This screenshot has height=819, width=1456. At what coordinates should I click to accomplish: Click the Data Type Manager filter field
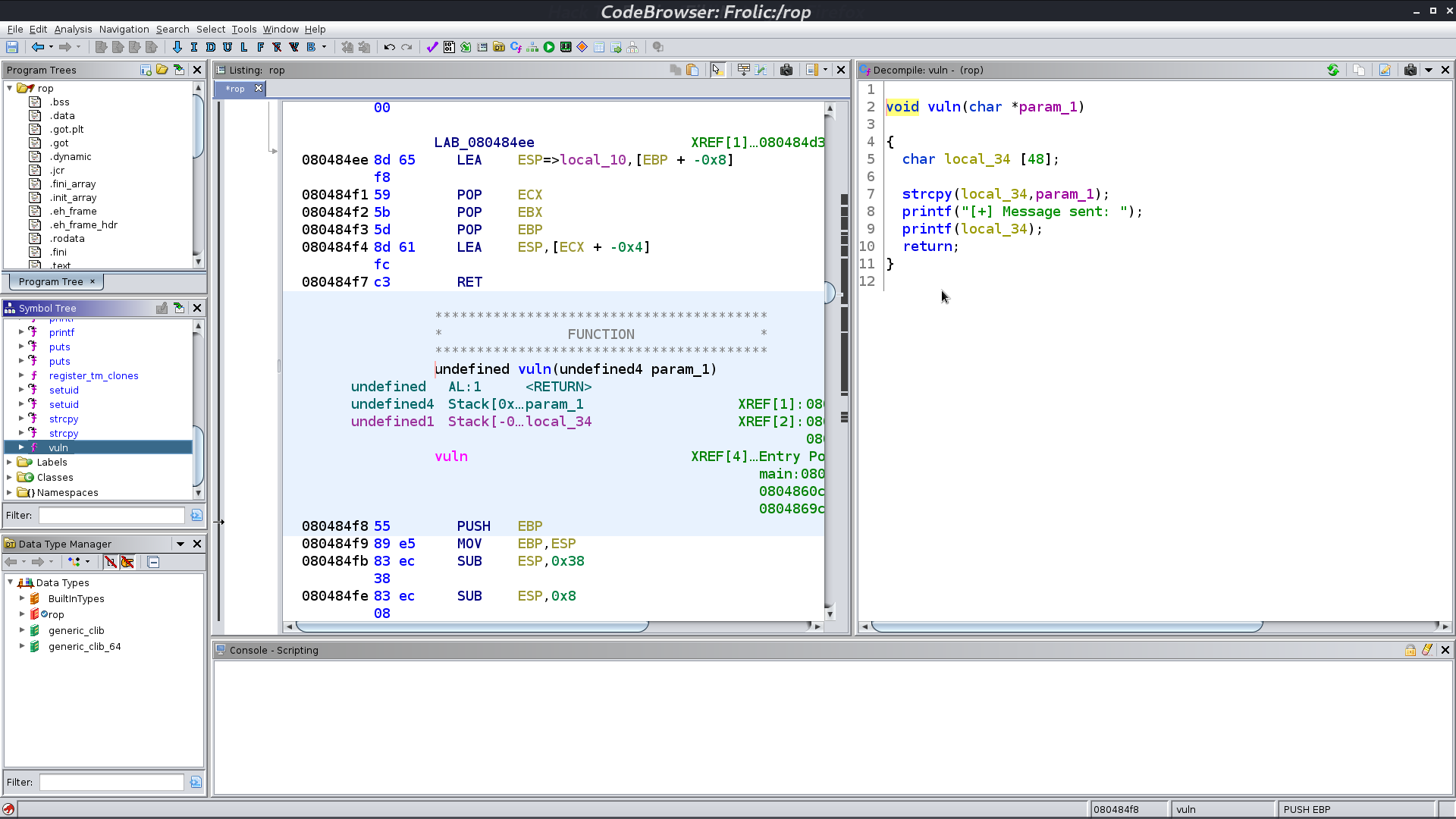click(111, 782)
